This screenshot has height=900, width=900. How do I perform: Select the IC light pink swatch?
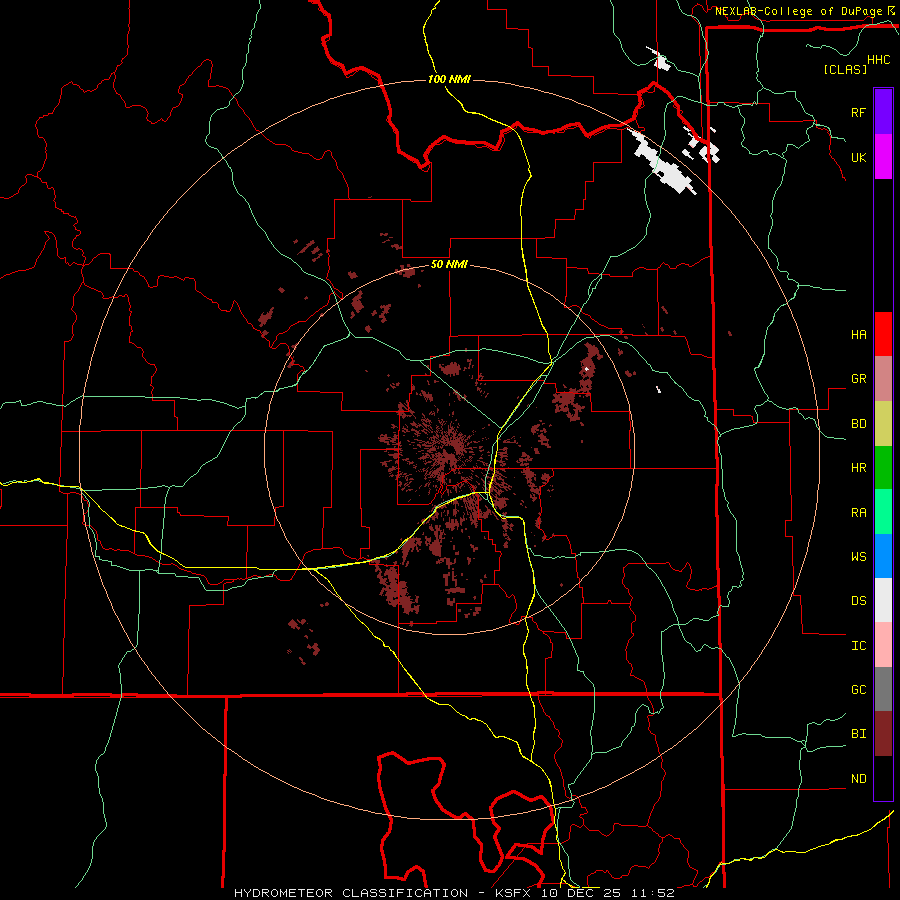pos(883,645)
